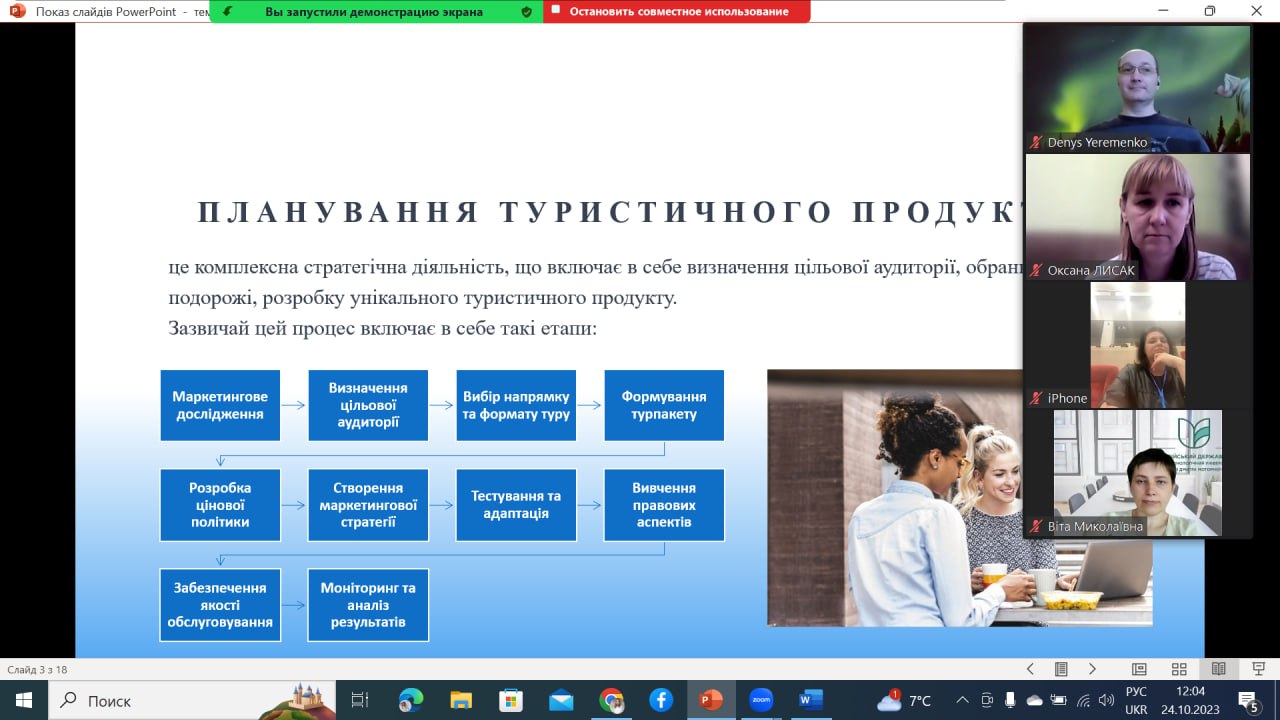The image size is (1280, 720).
Task: Select Denys Yeremenko video thumbnail
Action: coord(1138,89)
